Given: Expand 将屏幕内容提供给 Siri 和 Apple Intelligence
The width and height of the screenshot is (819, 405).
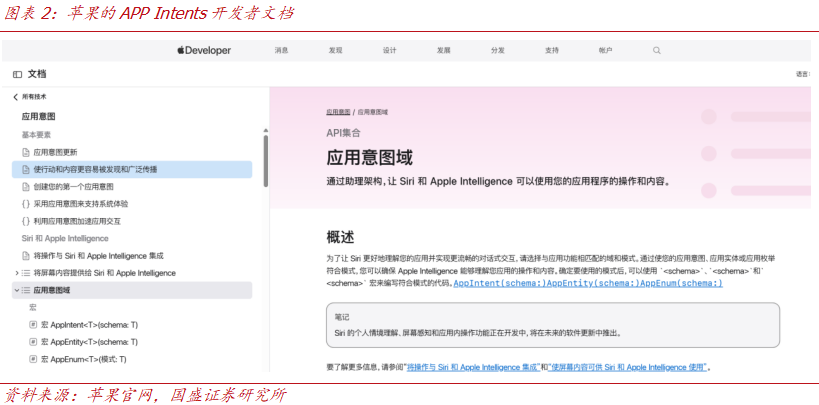Looking at the screenshot, I should [17, 273].
